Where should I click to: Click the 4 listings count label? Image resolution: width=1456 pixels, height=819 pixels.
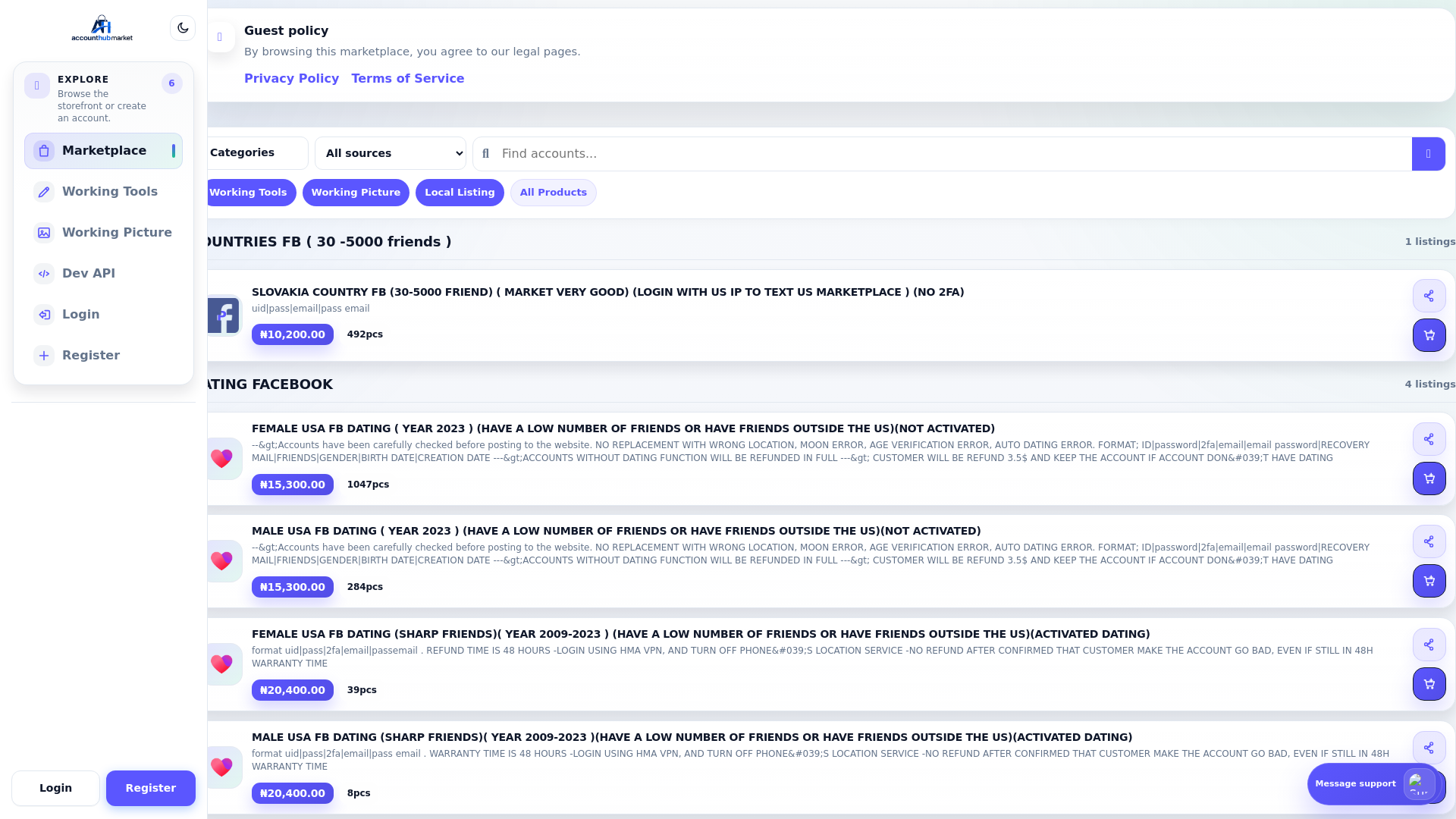[1429, 384]
